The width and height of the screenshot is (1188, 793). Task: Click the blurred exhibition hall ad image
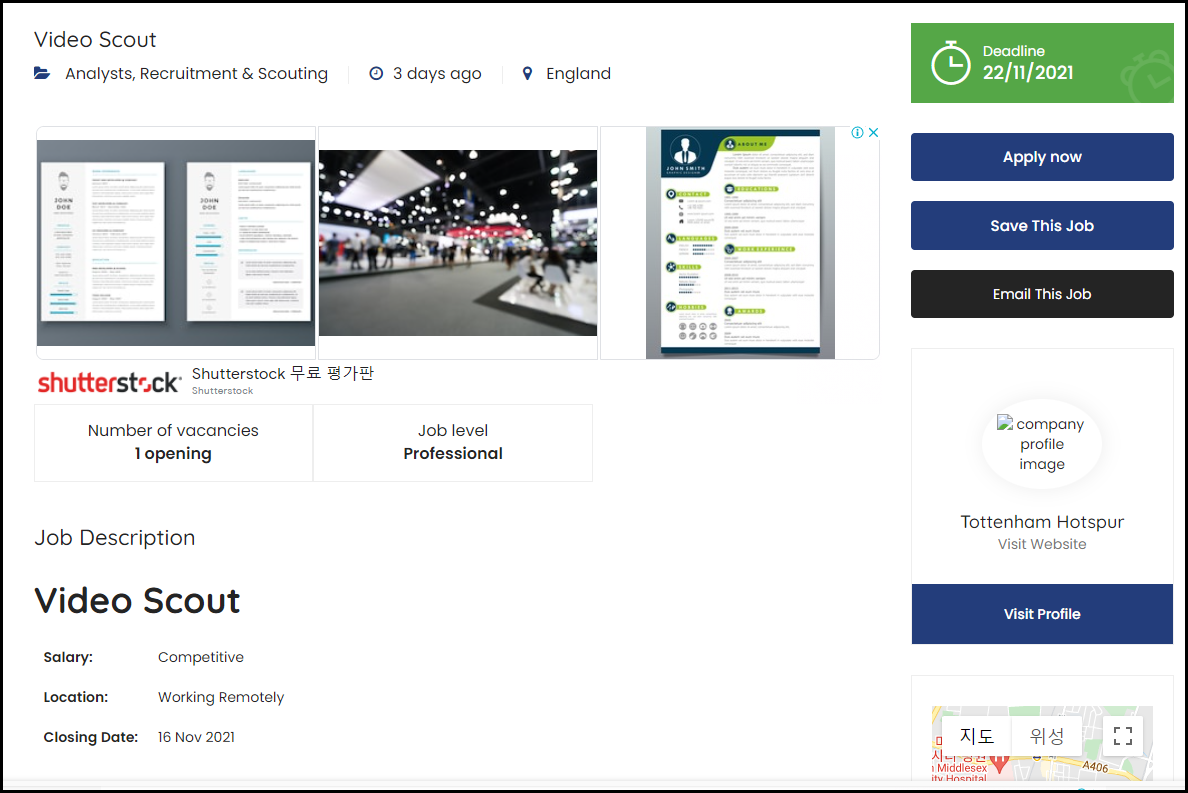[458, 243]
